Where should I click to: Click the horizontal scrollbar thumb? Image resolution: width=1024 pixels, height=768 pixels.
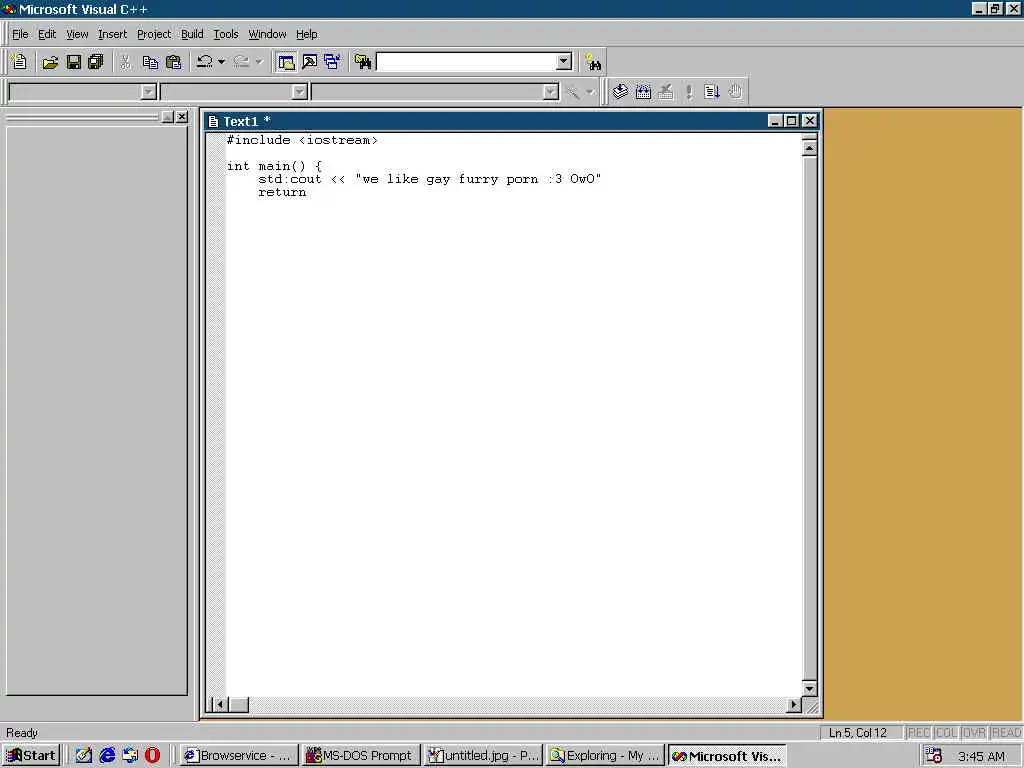point(239,705)
